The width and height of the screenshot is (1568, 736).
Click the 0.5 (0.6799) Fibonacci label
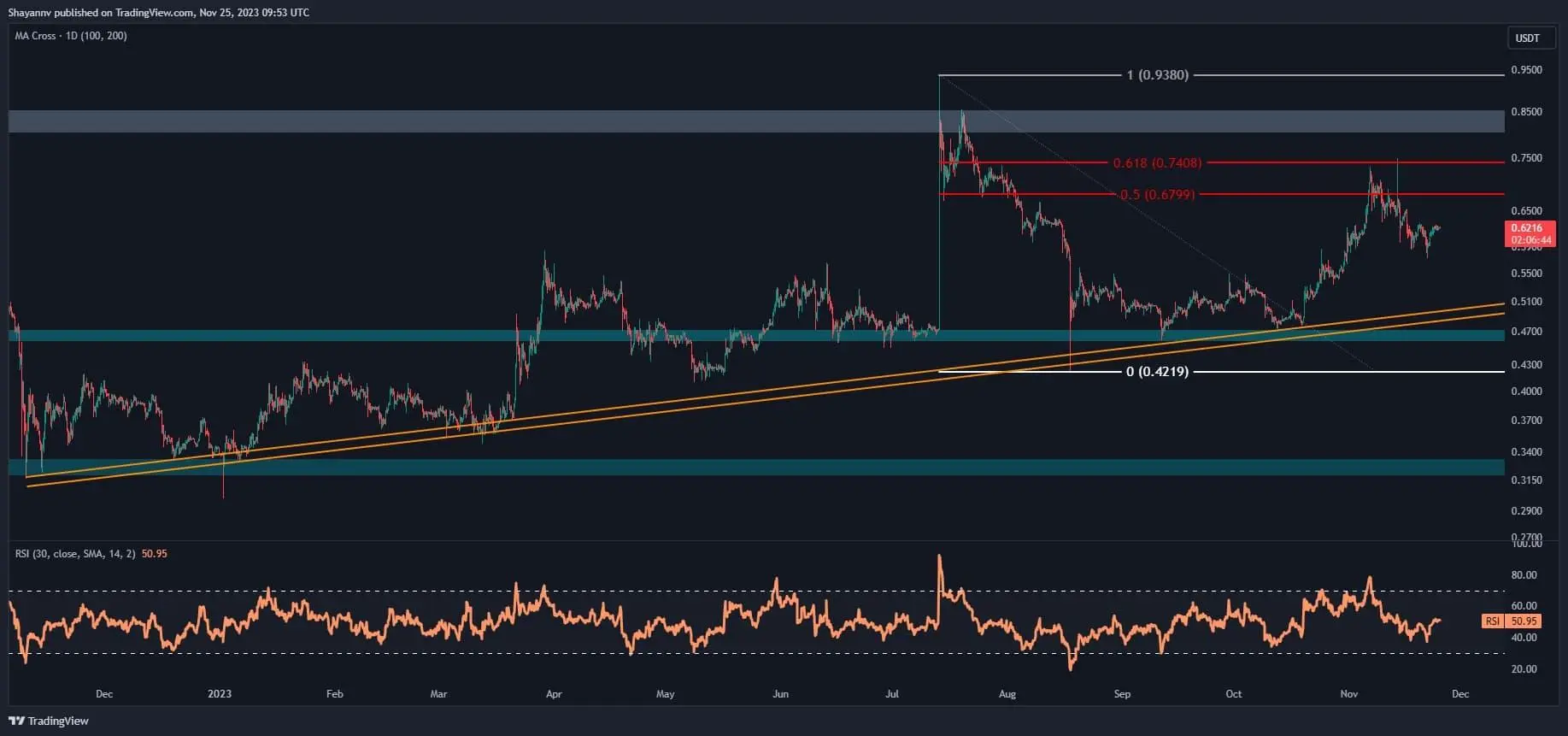(1158, 195)
